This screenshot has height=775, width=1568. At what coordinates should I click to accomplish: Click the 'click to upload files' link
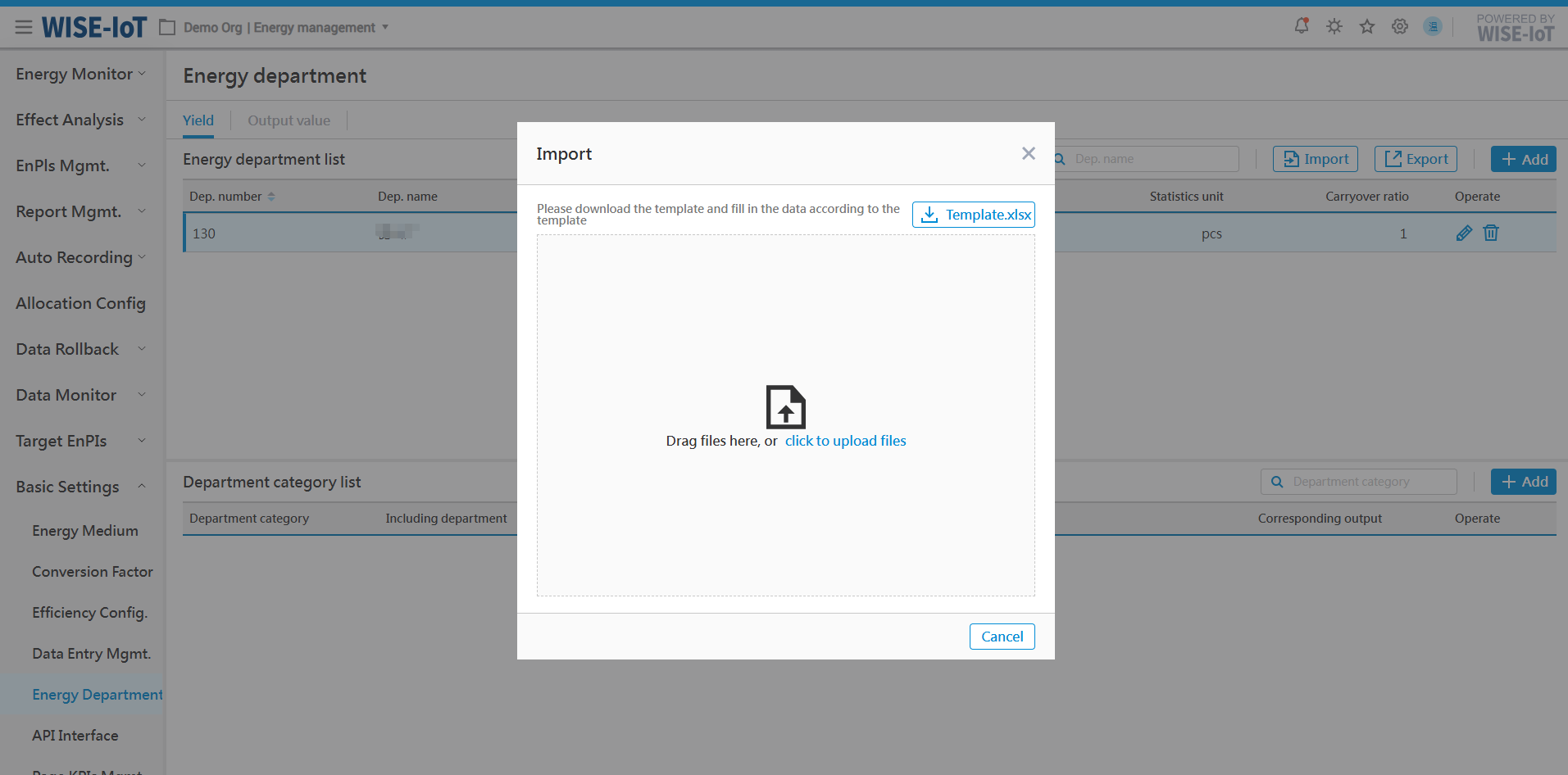coord(845,441)
